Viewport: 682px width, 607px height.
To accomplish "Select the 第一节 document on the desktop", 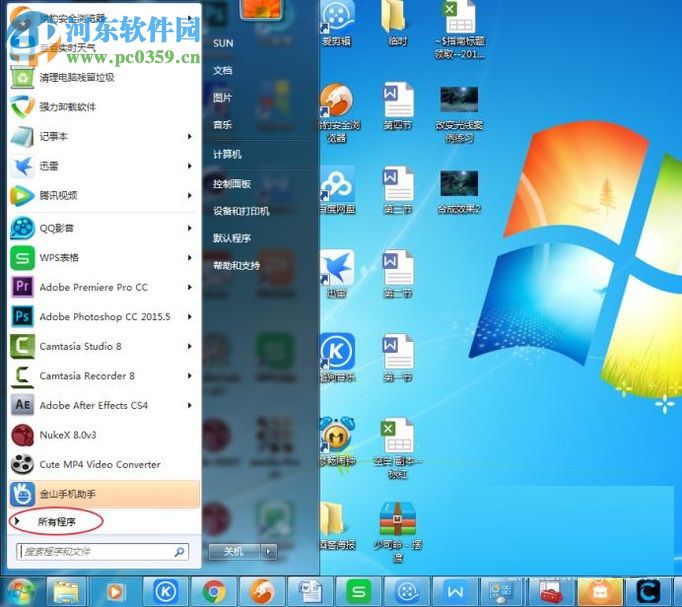I will (x=397, y=358).
